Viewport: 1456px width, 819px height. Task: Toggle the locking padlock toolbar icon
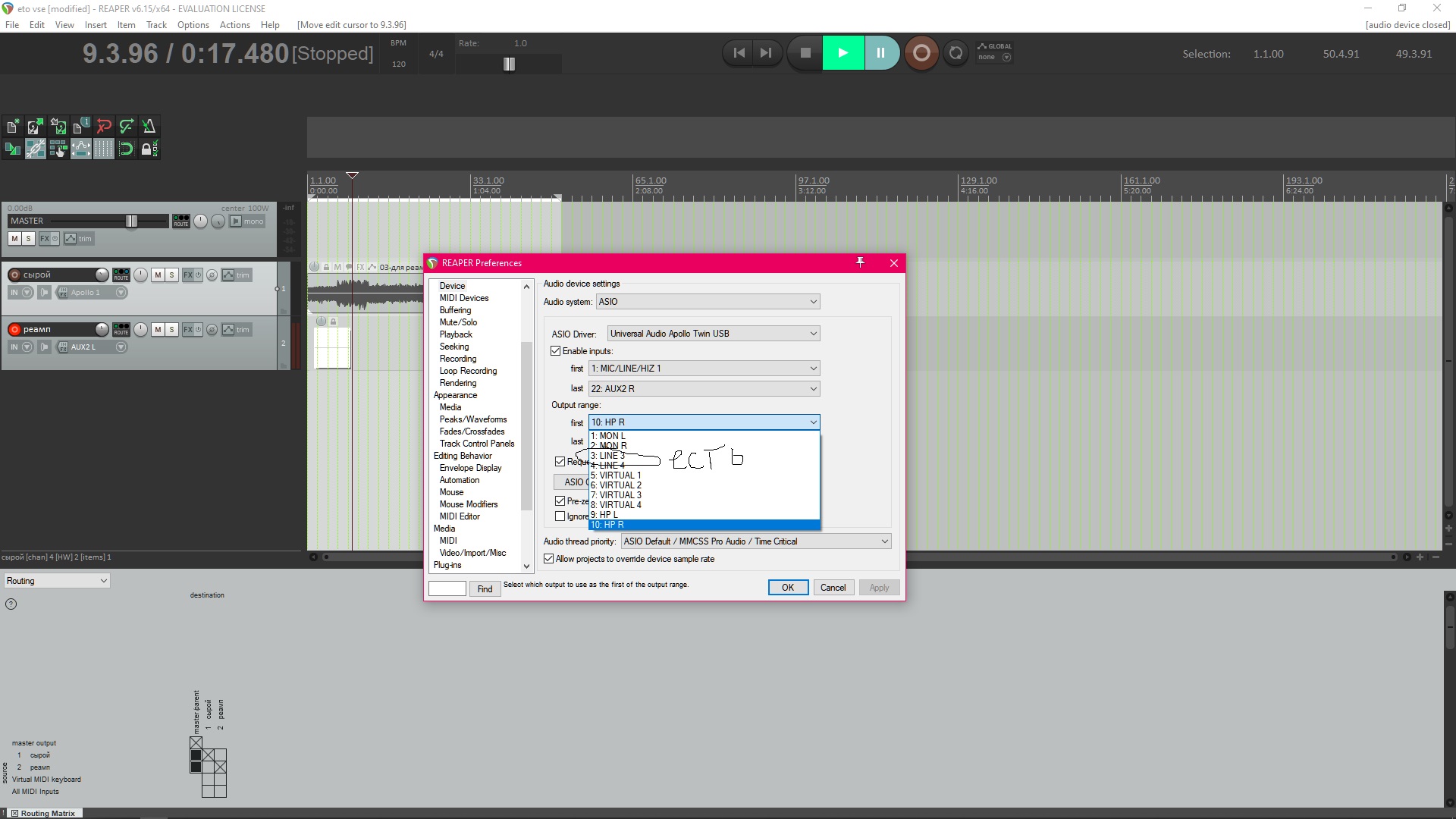[149, 149]
